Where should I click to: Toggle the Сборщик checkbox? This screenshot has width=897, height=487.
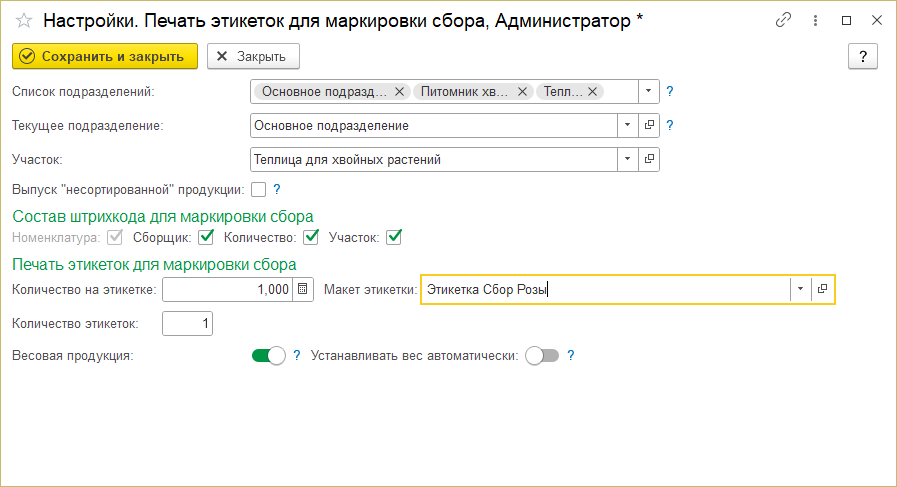pyautogui.click(x=206, y=237)
